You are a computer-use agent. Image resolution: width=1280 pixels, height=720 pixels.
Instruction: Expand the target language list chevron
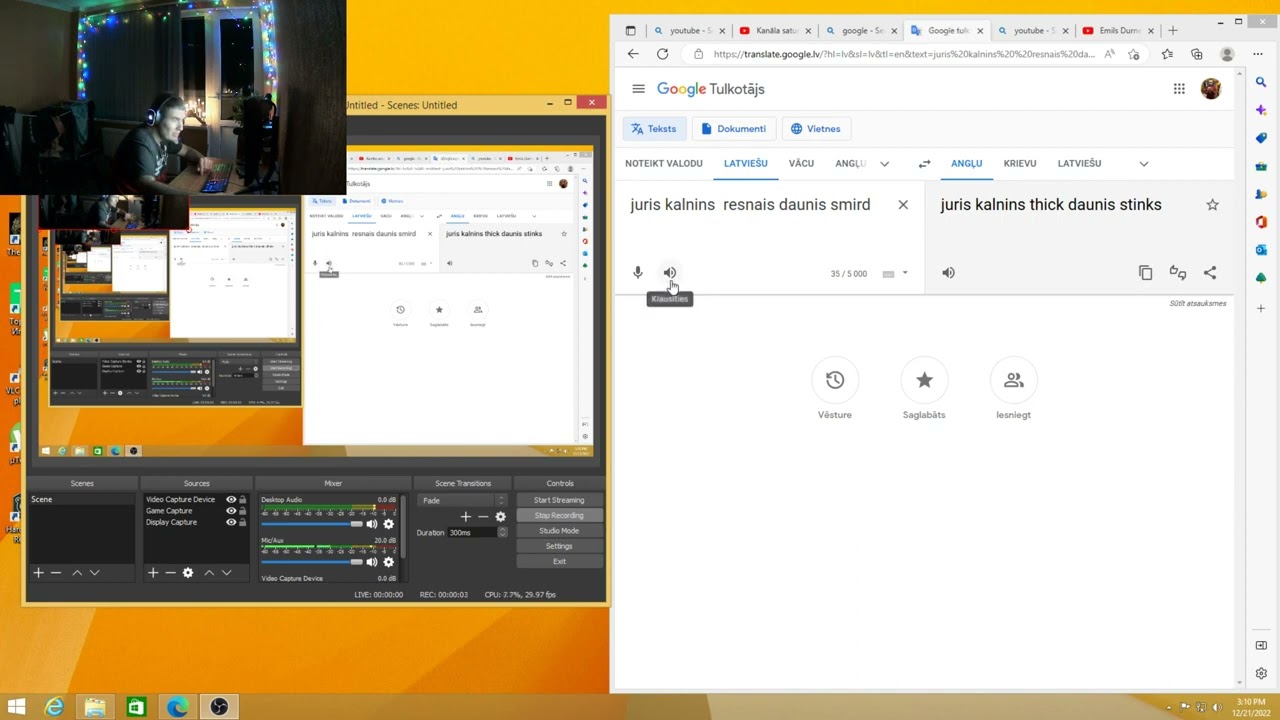coord(1144,164)
